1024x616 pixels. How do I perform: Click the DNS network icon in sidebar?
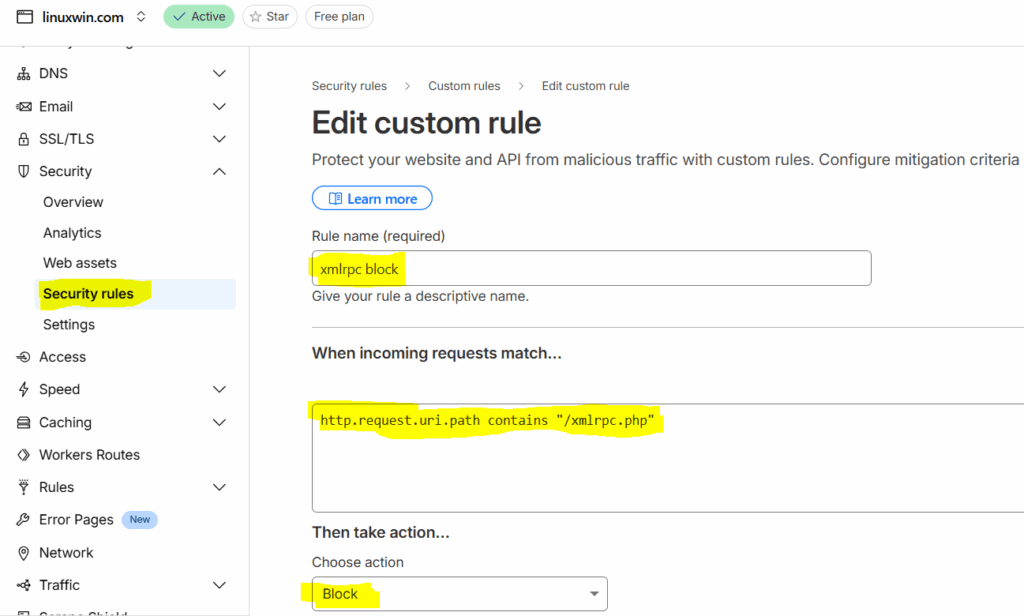[24, 74]
